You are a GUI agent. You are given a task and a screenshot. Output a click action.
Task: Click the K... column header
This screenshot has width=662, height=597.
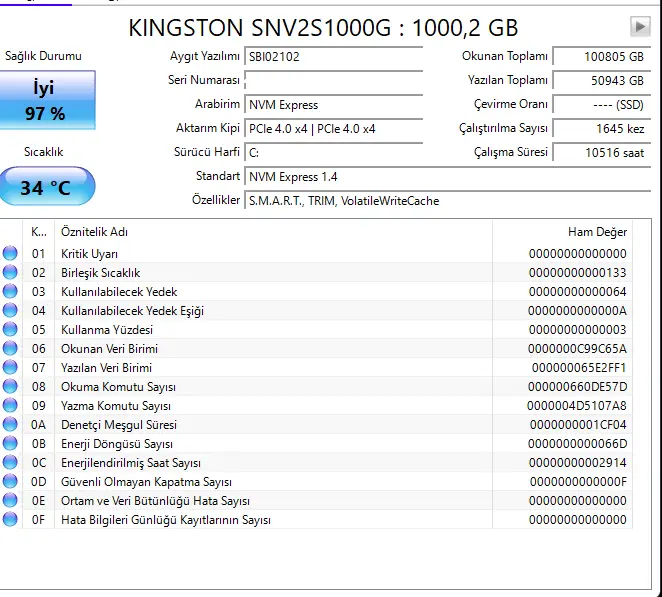38,232
